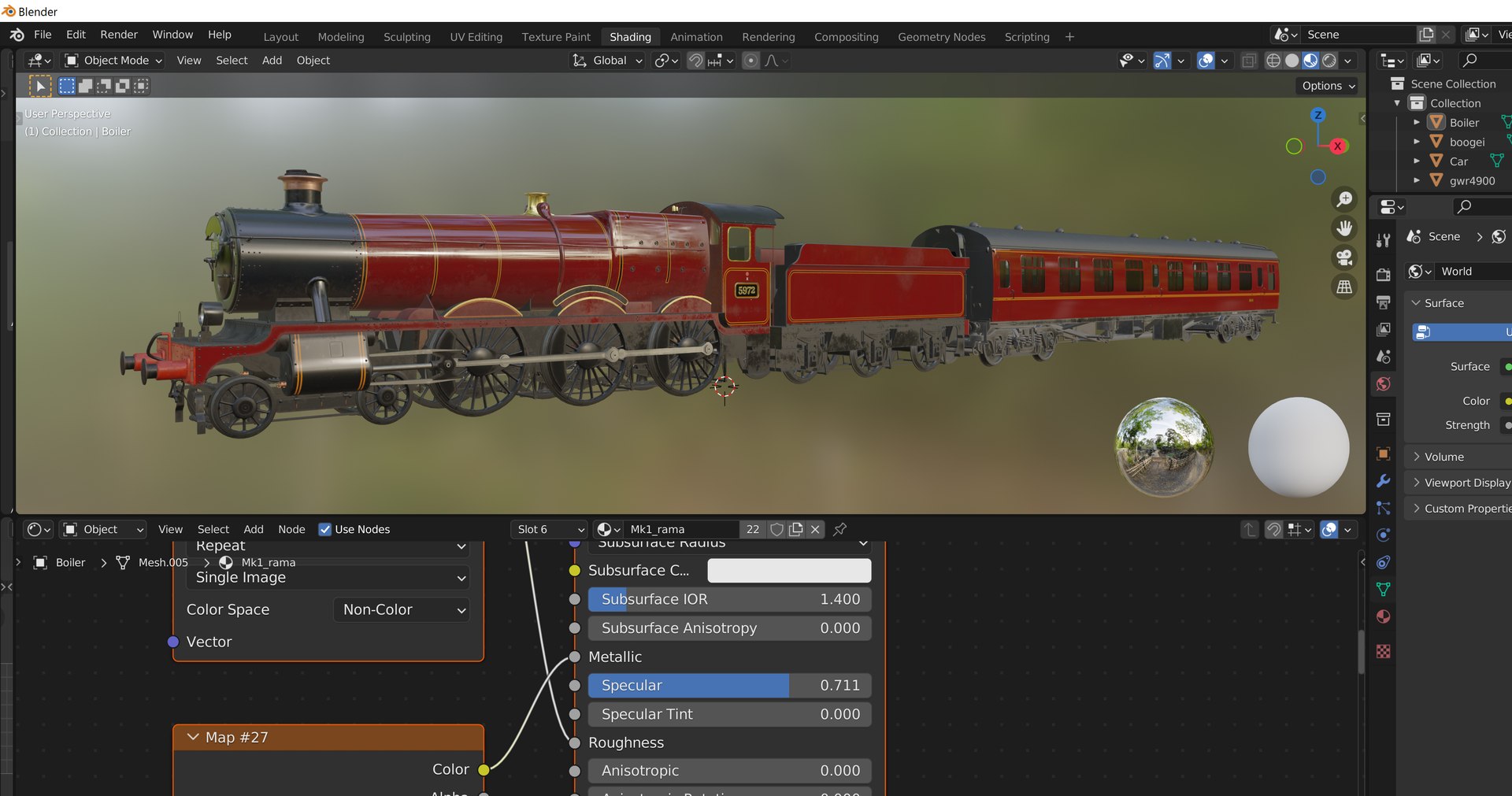Viewport: 1512px width, 796px height.
Task: Unlink the Mk1_rama material
Action: click(815, 529)
